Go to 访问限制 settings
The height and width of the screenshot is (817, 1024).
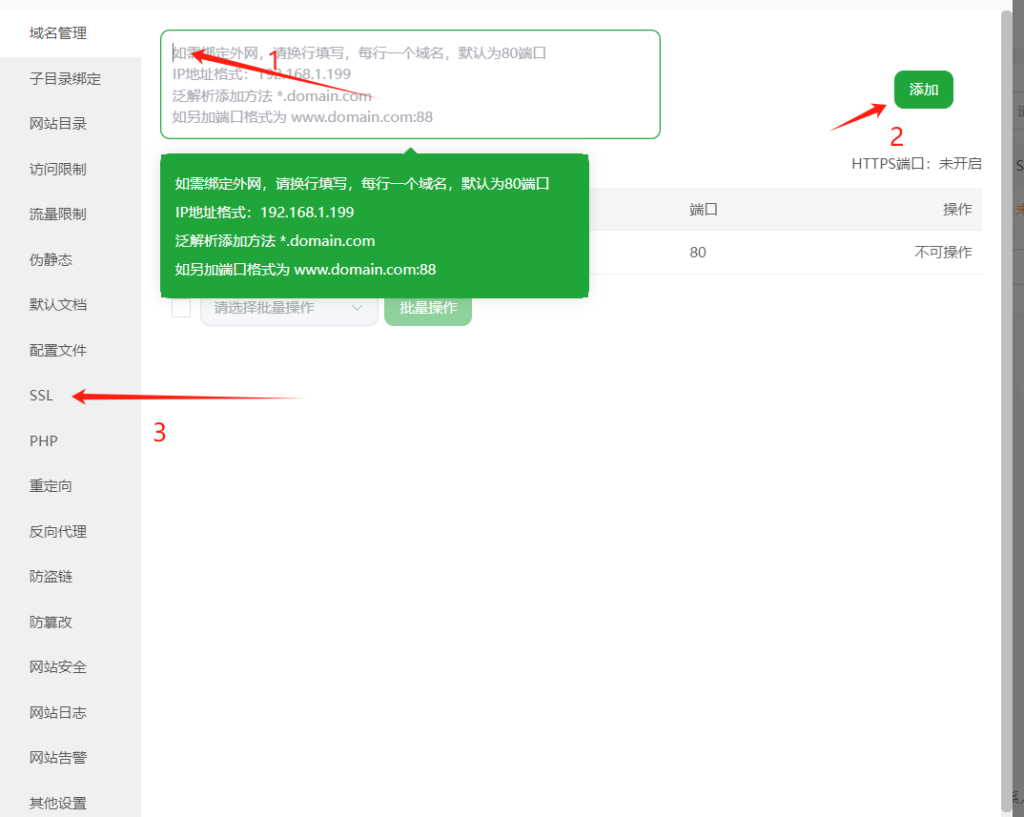point(58,169)
